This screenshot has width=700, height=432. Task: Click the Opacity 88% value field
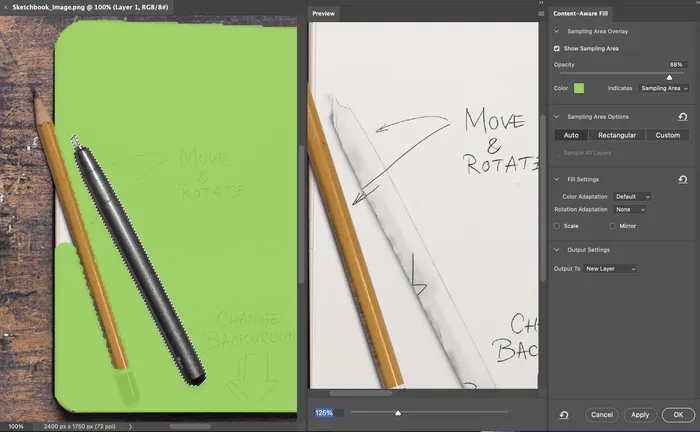[678, 65]
